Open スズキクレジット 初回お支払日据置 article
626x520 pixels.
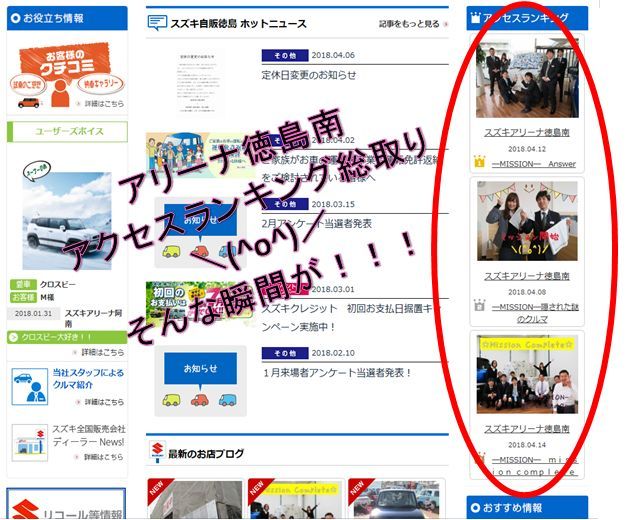349,318
